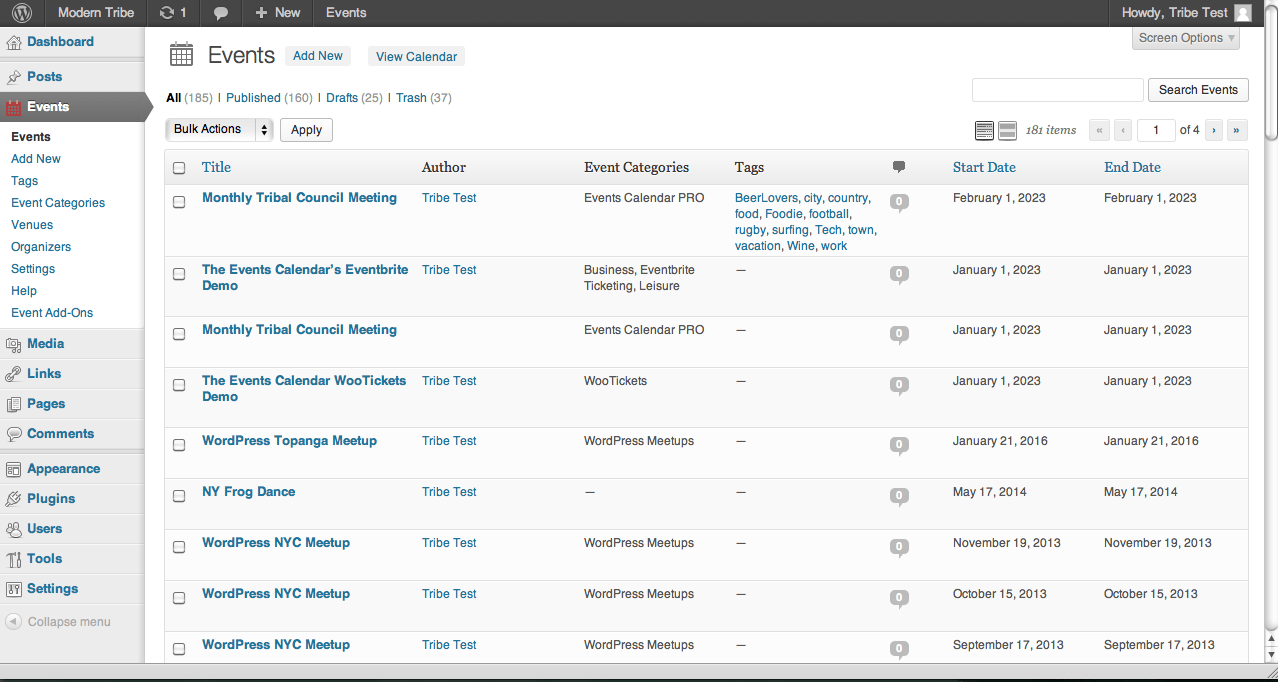Check The Events Calendar WooTickets Demo row
This screenshot has width=1278, height=682.
point(179,385)
